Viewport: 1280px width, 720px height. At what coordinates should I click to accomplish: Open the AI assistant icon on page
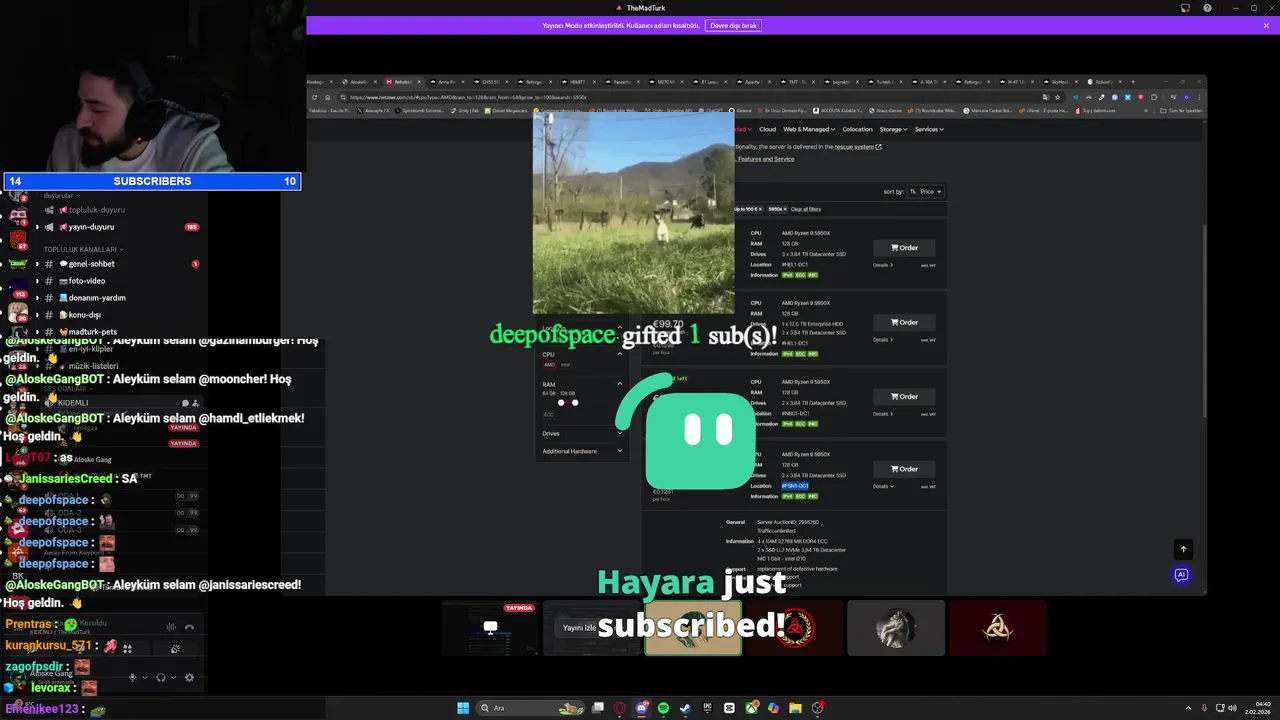1181,575
